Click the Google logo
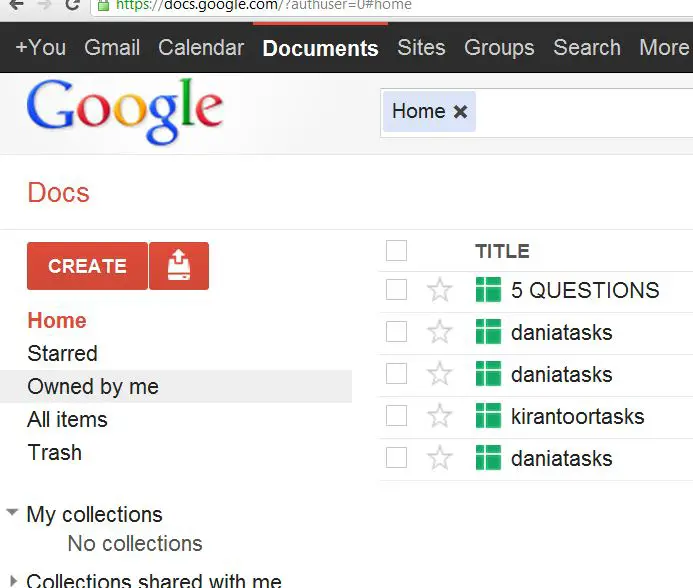The height and width of the screenshot is (588, 693). (125, 111)
